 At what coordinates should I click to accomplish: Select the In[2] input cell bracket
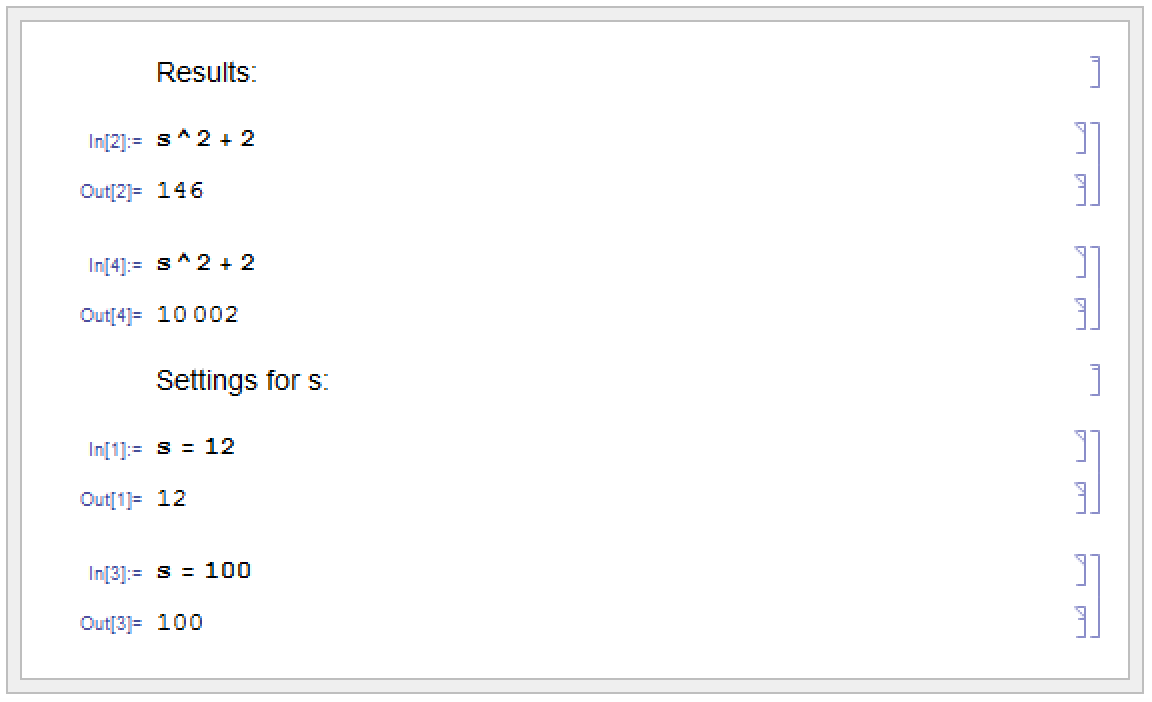click(x=1081, y=138)
